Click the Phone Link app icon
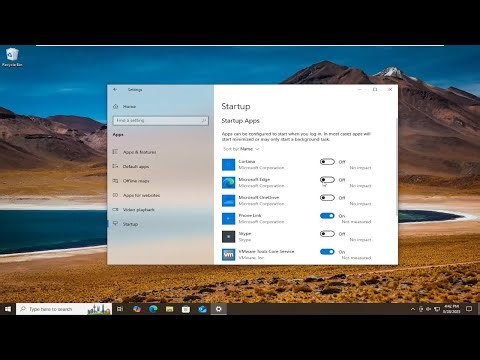 coord(229,218)
